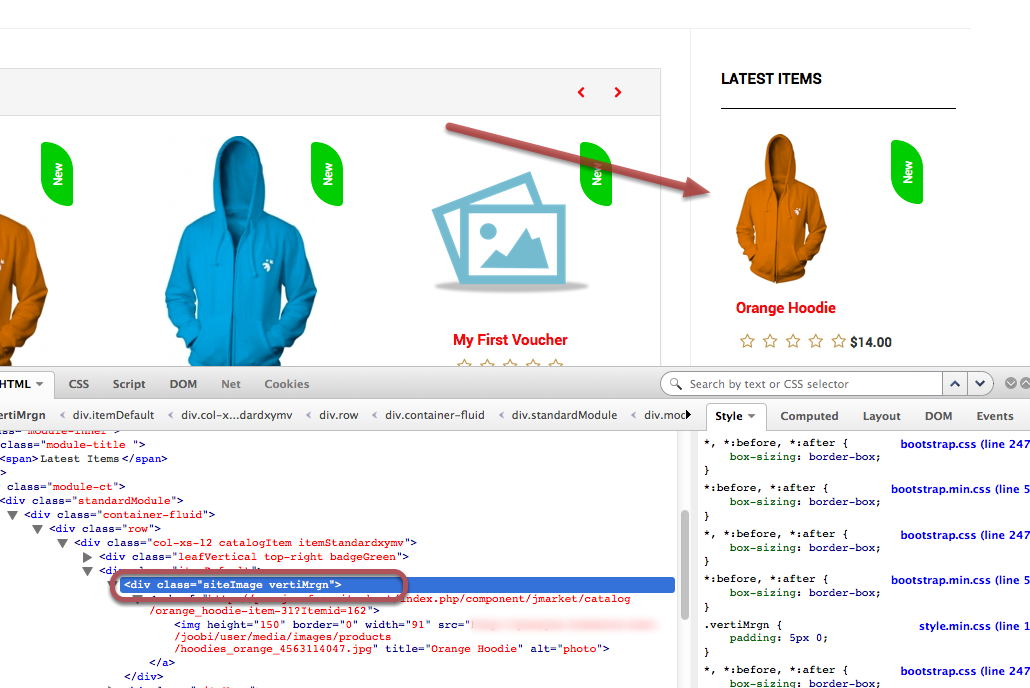Click the New badge on the Latest Items hoodie
The image size is (1030, 688).
coord(907,172)
